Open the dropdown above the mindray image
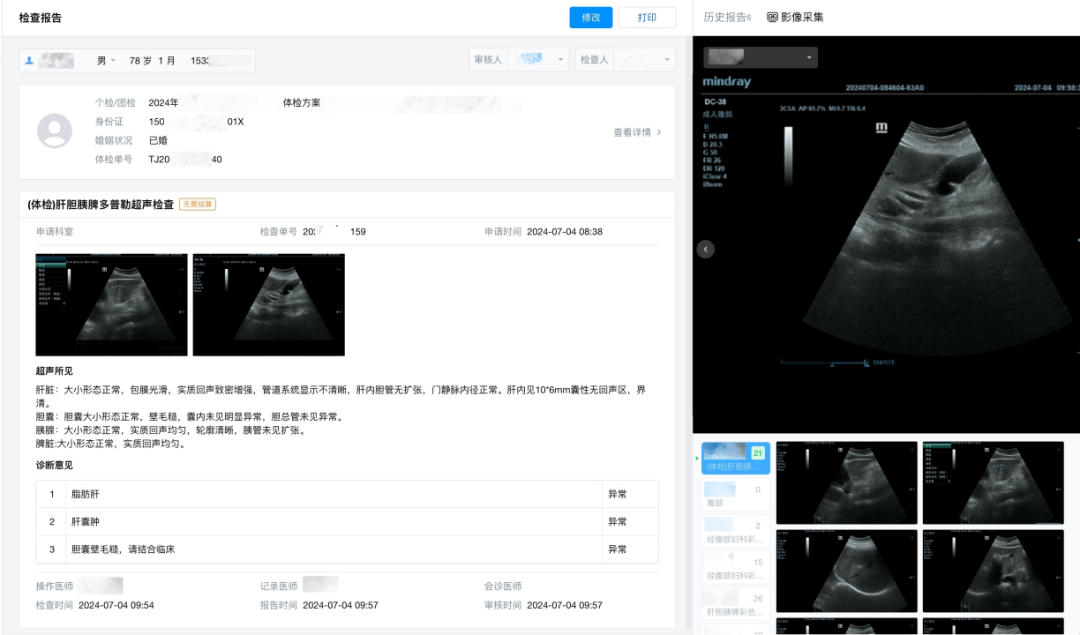 760,58
